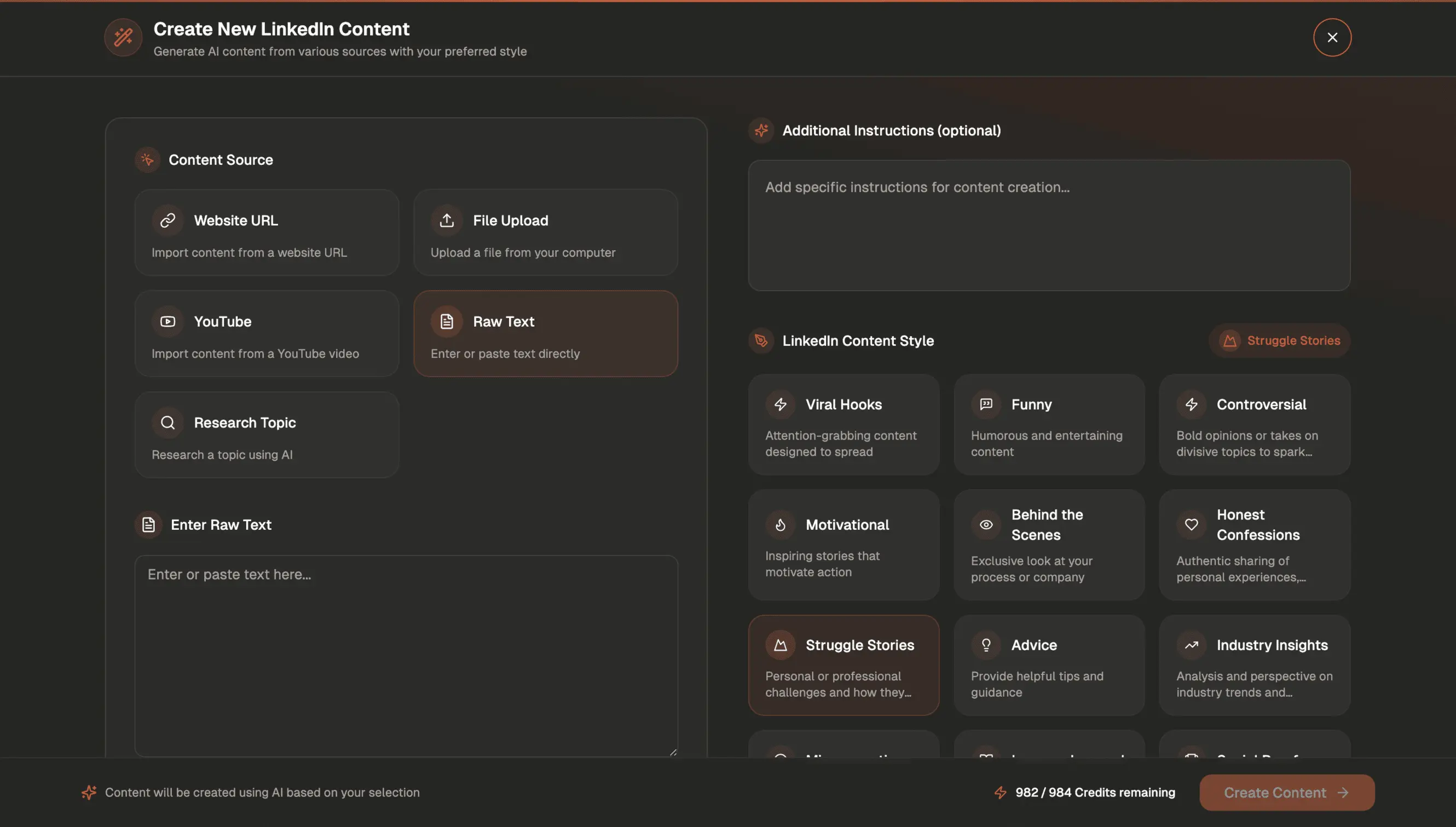The height and width of the screenshot is (827, 1456).
Task: Click the Website URL link icon
Action: coord(167,221)
